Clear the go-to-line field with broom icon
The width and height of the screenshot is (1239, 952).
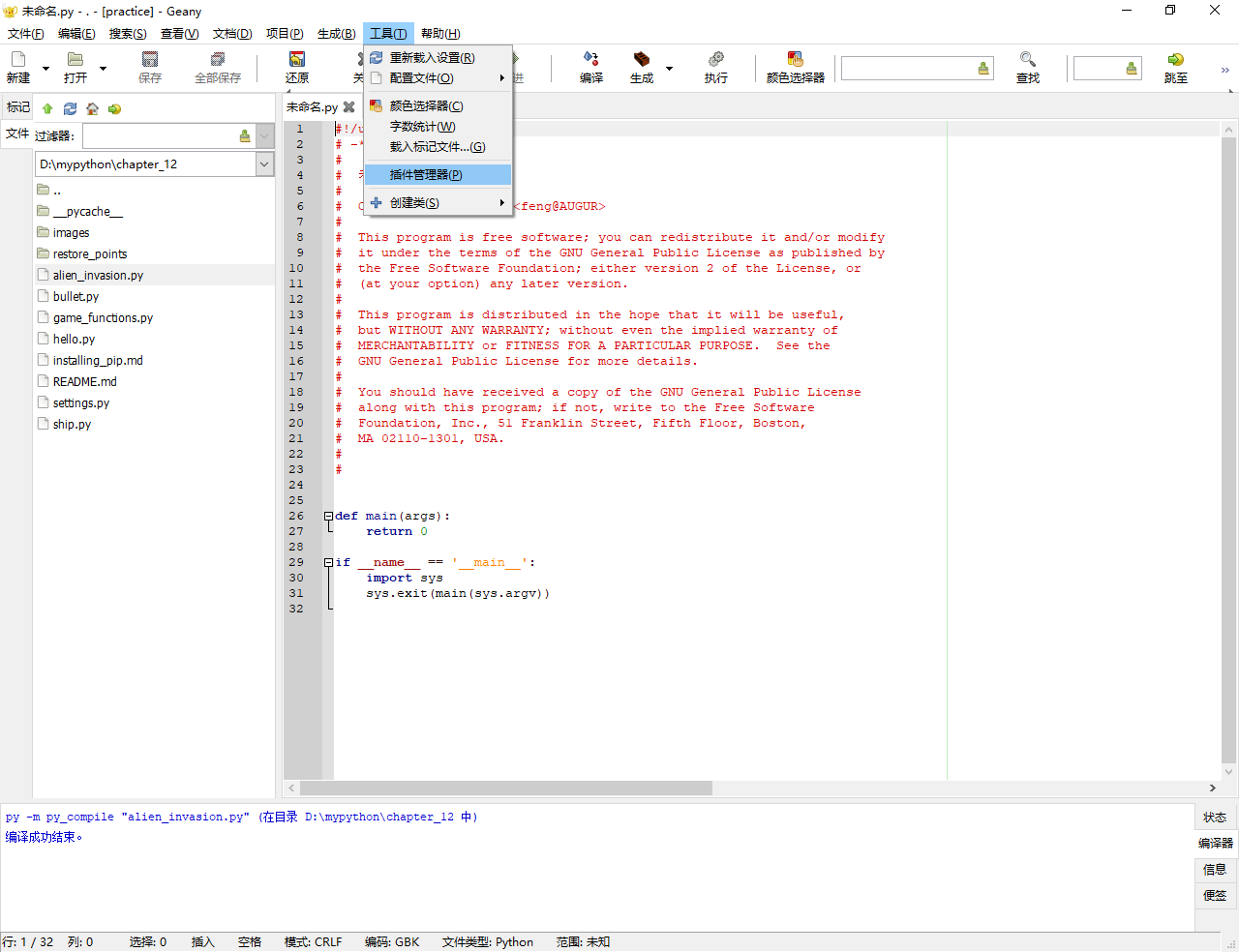click(x=1132, y=69)
